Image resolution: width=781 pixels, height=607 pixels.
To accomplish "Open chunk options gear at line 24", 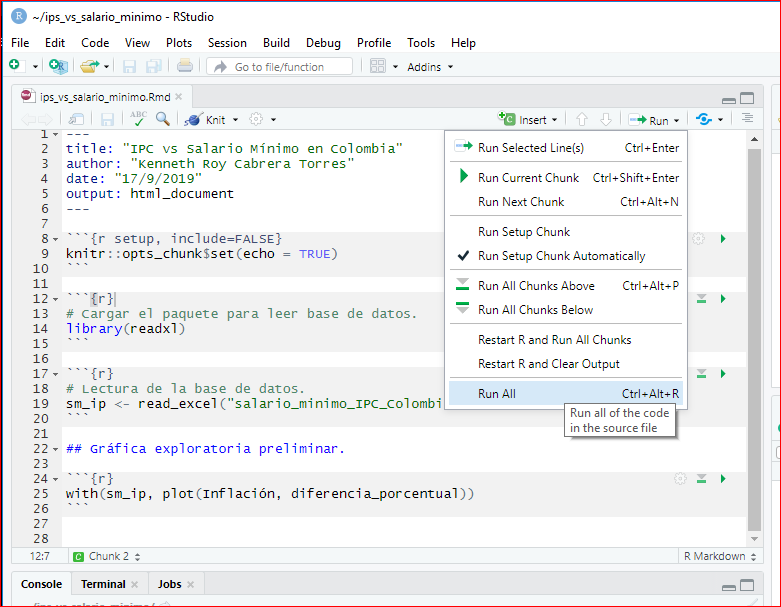I will point(680,479).
